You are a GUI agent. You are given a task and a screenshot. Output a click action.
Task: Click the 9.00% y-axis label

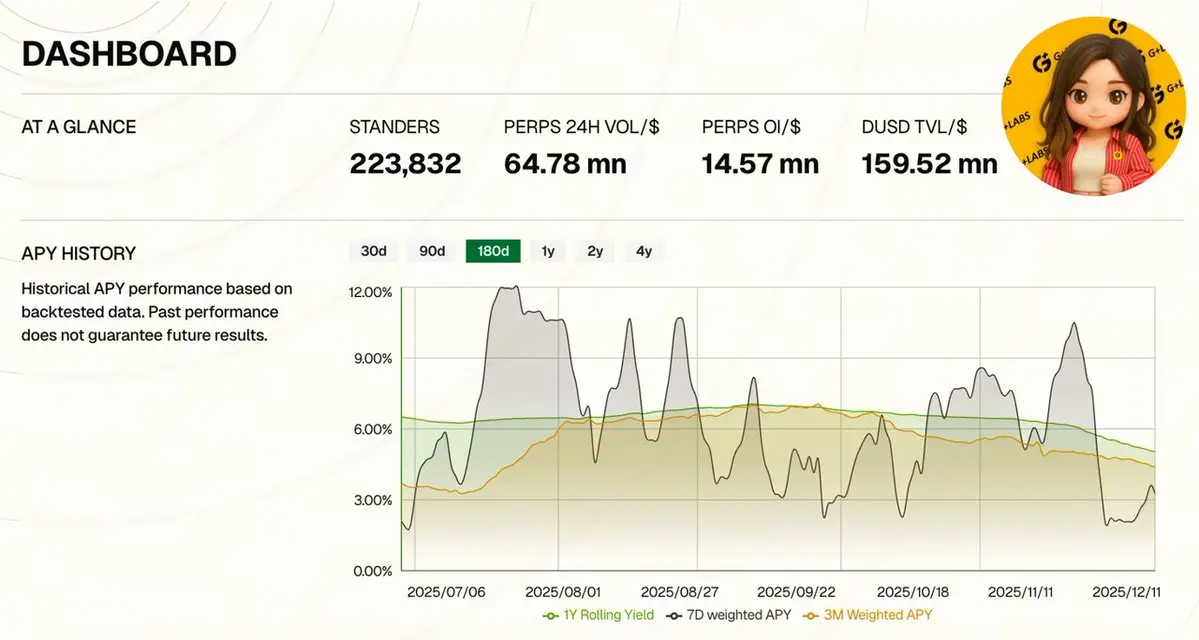point(373,359)
